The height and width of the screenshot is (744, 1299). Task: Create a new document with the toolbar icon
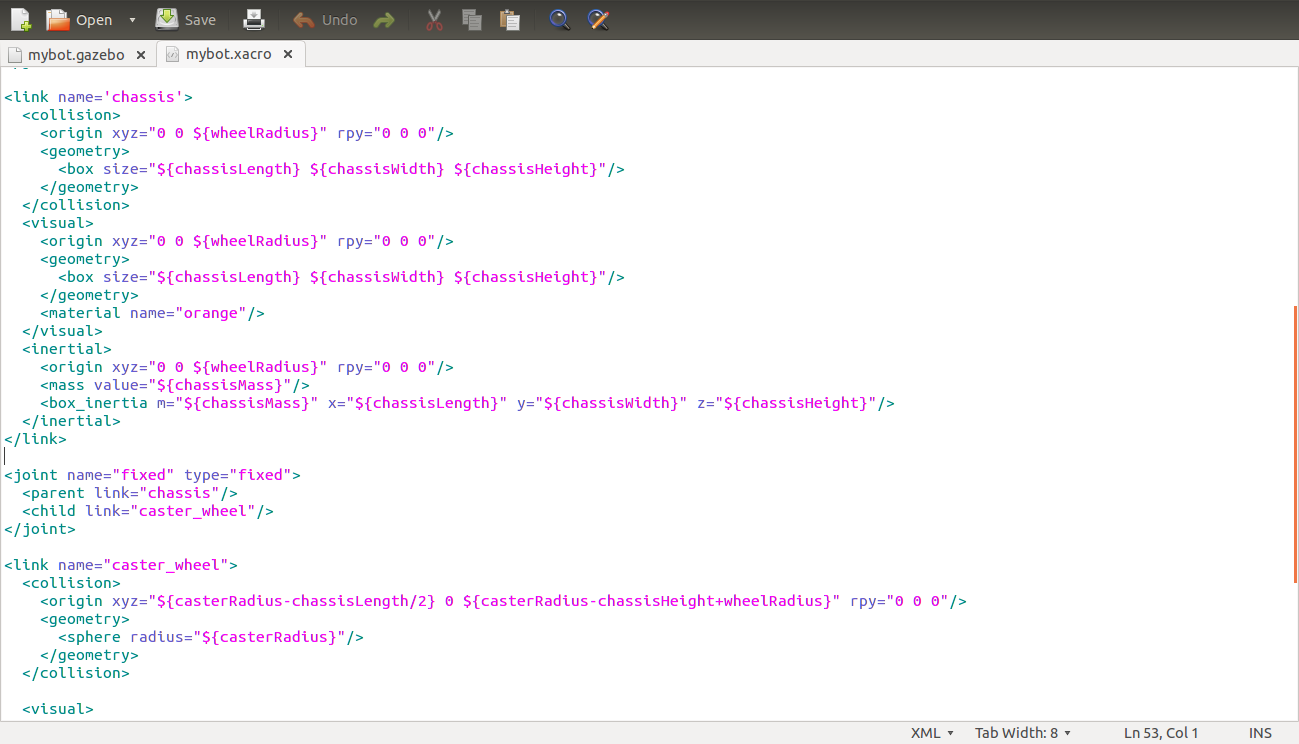(20, 19)
